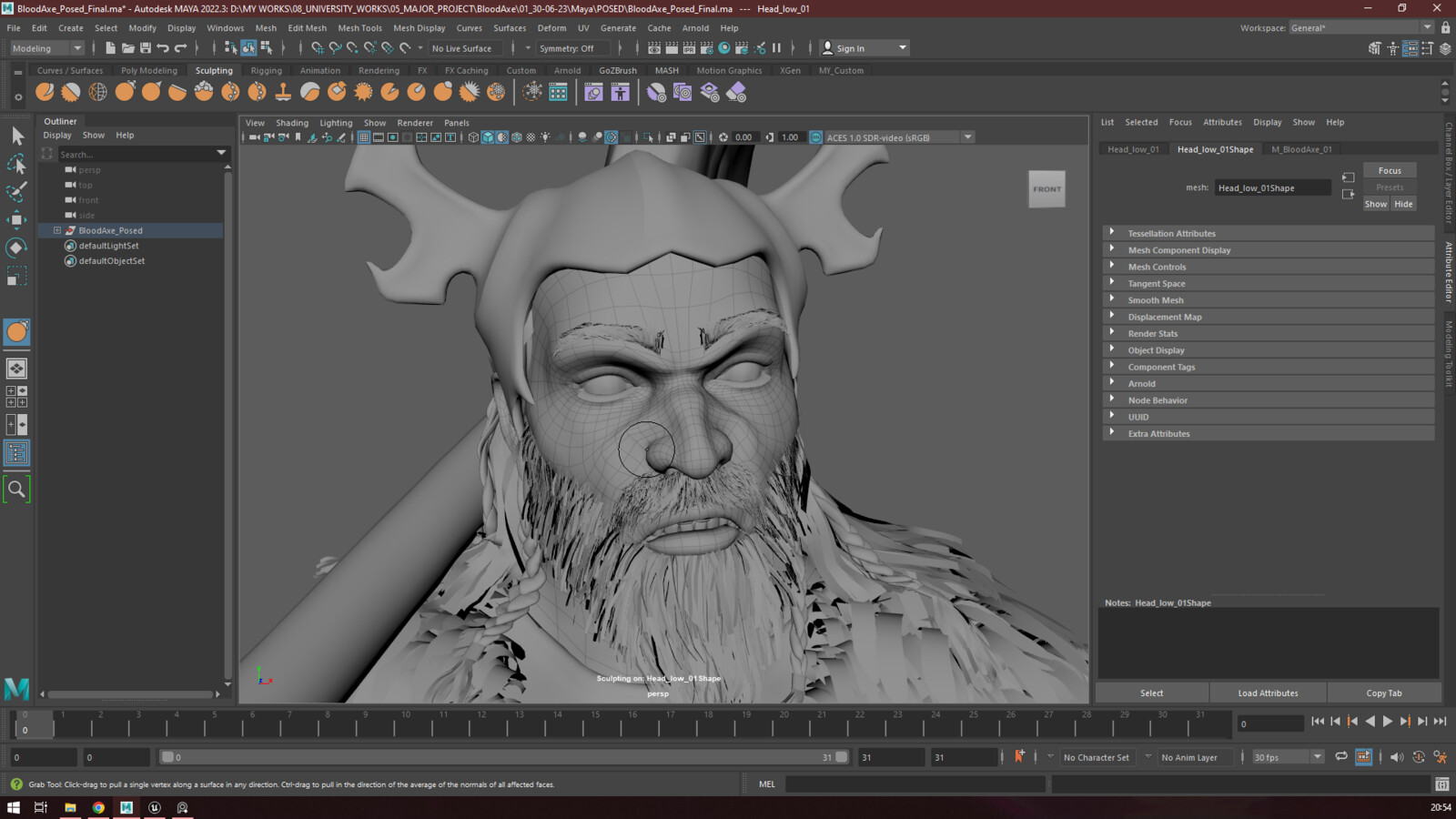Screen dimensions: 1456x819
Task: Select the Flatten sculpt tool icon
Action: point(177,92)
